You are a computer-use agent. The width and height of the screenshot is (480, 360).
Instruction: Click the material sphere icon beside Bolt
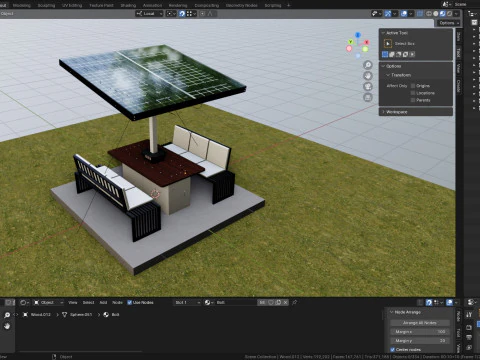208,302
